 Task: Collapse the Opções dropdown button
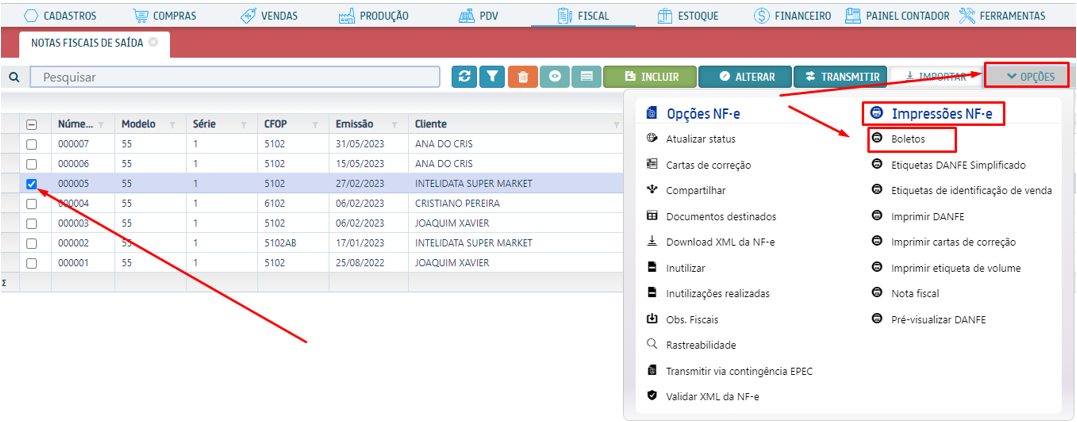[1027, 76]
